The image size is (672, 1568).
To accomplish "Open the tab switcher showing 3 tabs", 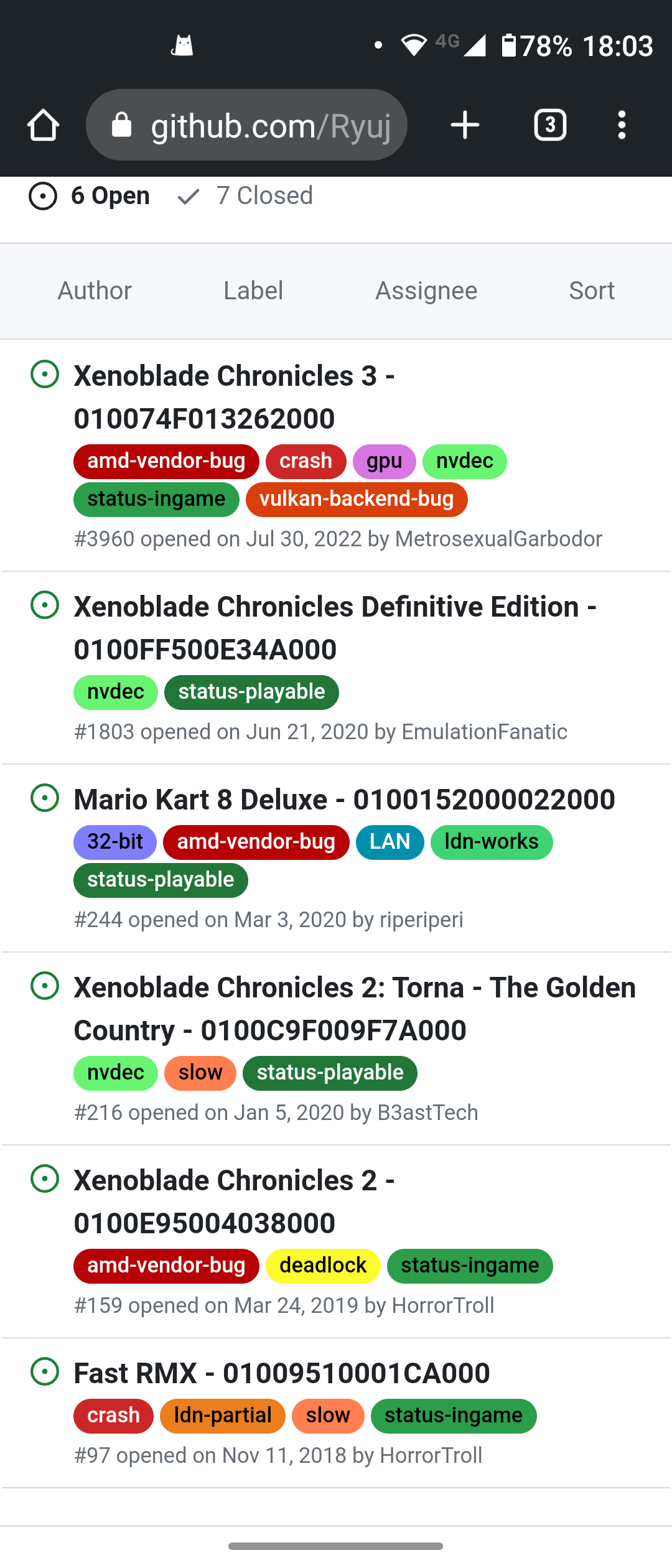I will [x=550, y=125].
